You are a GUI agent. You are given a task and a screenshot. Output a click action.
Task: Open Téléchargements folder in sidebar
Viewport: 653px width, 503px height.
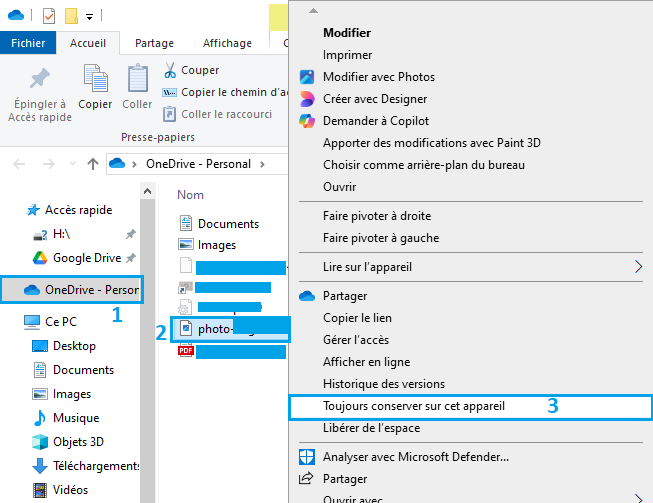[x=96, y=466]
